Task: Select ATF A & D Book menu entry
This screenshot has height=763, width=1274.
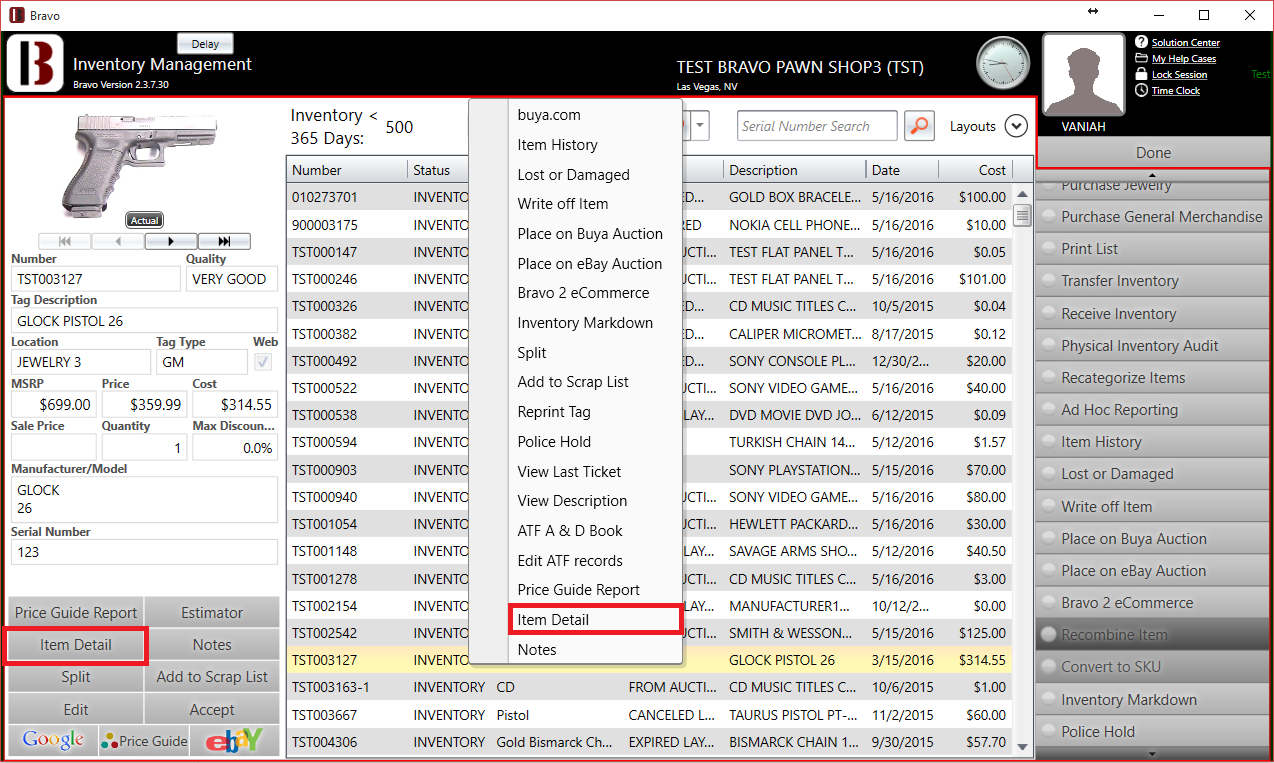Action: [594, 531]
